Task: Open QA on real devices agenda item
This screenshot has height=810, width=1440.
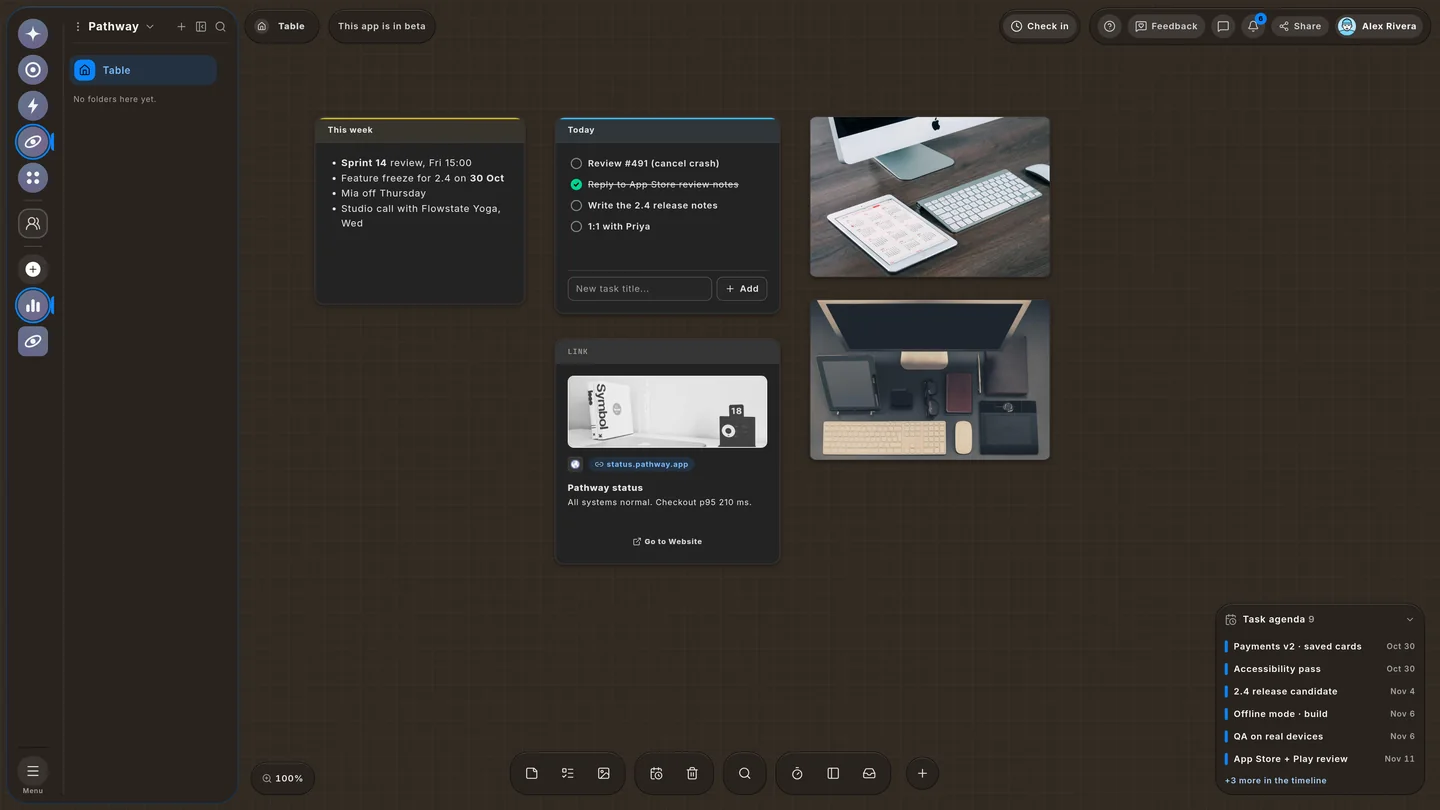Action: click(1320, 737)
